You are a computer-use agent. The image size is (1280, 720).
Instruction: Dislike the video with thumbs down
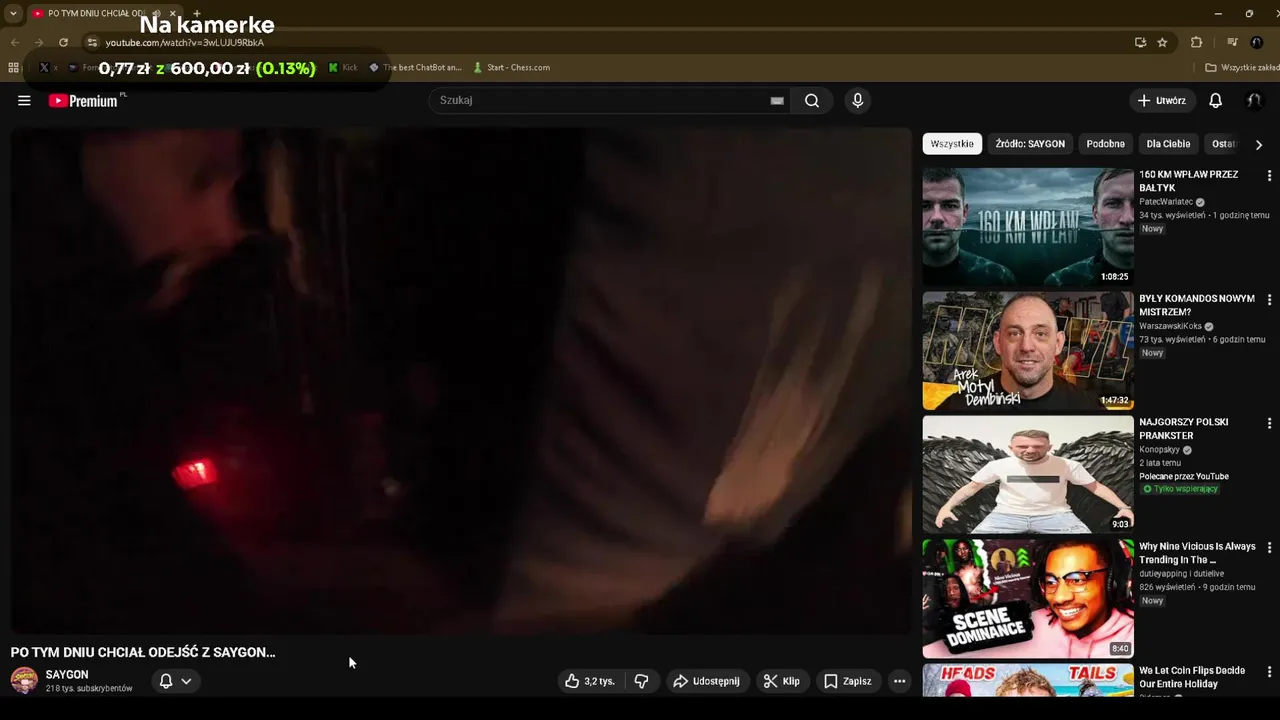641,681
